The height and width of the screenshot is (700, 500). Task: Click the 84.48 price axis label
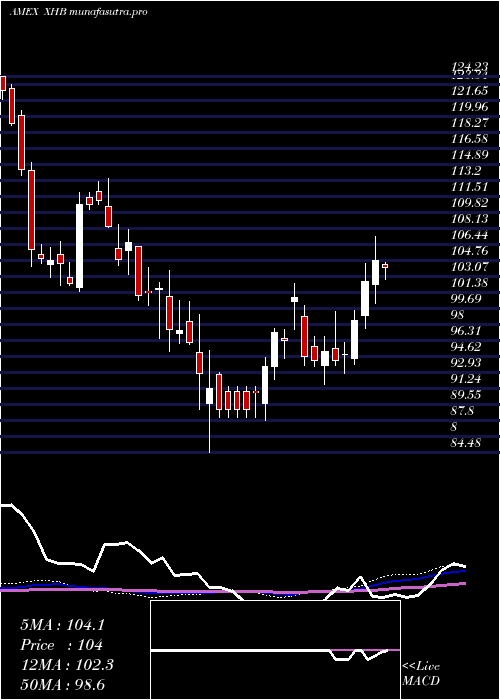tap(467, 442)
